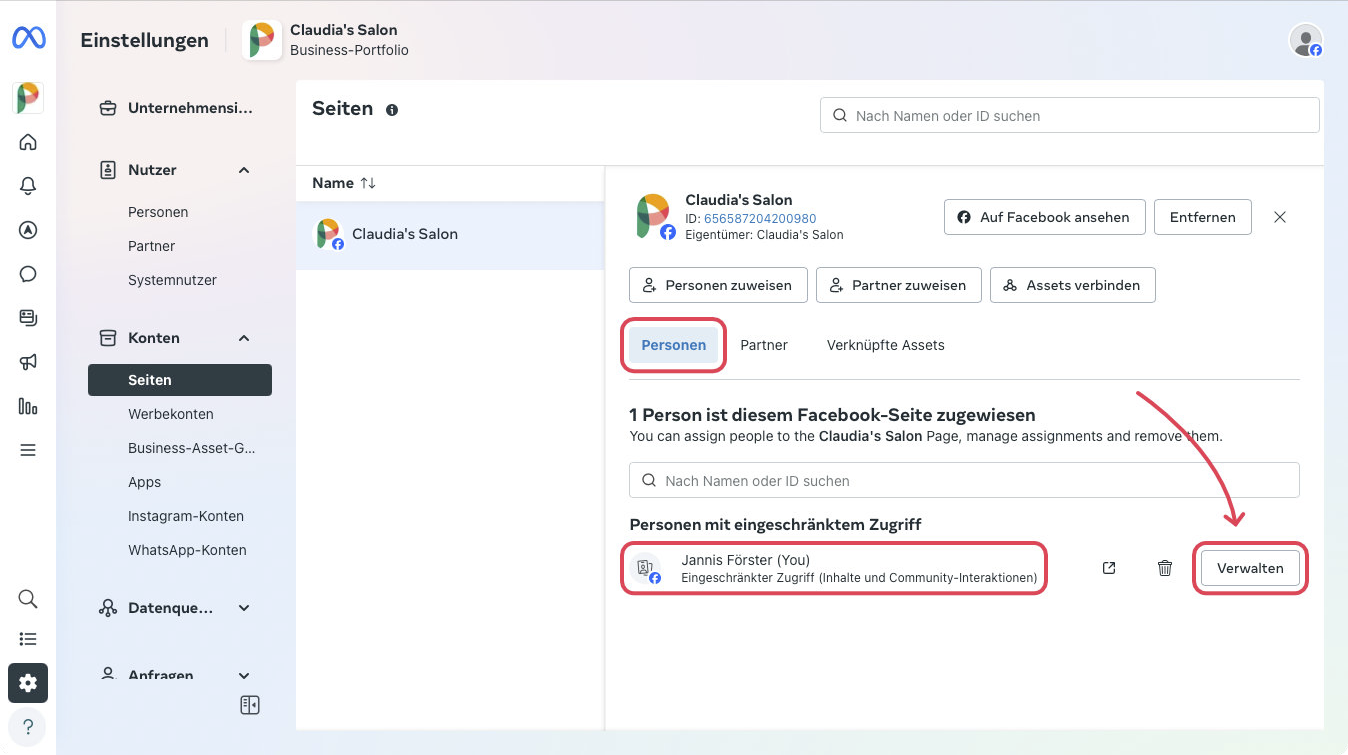1348x755 pixels.
Task: Click the Claudia's Salon portfolio logo in header
Action: pos(262,40)
